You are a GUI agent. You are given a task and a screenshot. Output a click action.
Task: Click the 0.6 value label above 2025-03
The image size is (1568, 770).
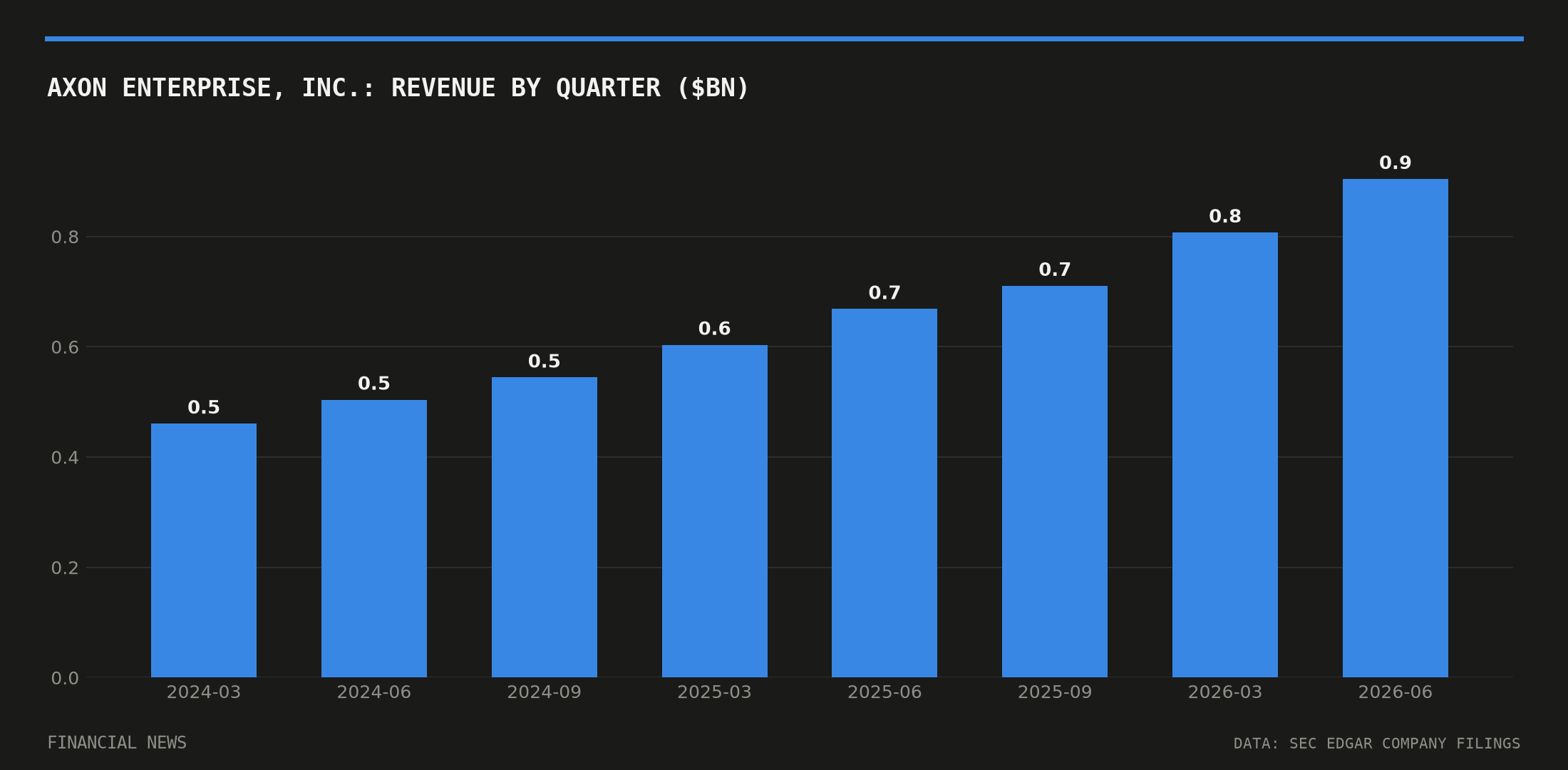click(715, 329)
